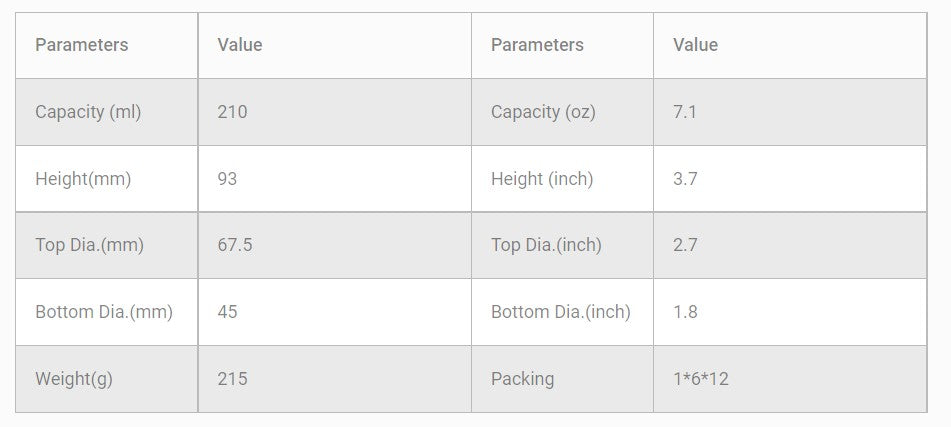Click the 1*6*12 packing value

[x=701, y=379]
